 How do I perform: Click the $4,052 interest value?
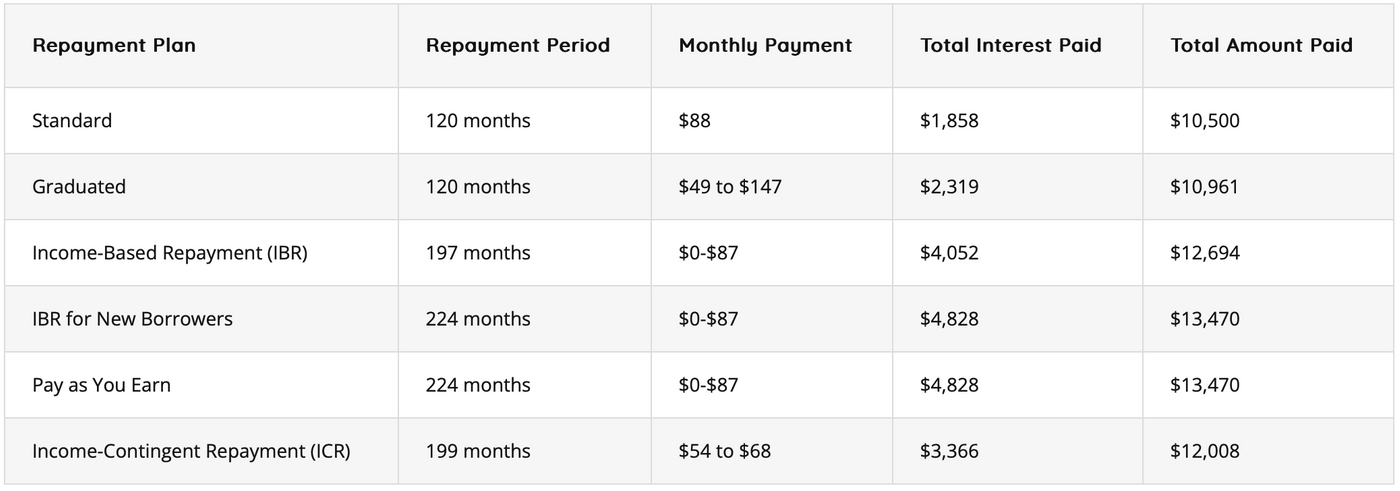[949, 253]
